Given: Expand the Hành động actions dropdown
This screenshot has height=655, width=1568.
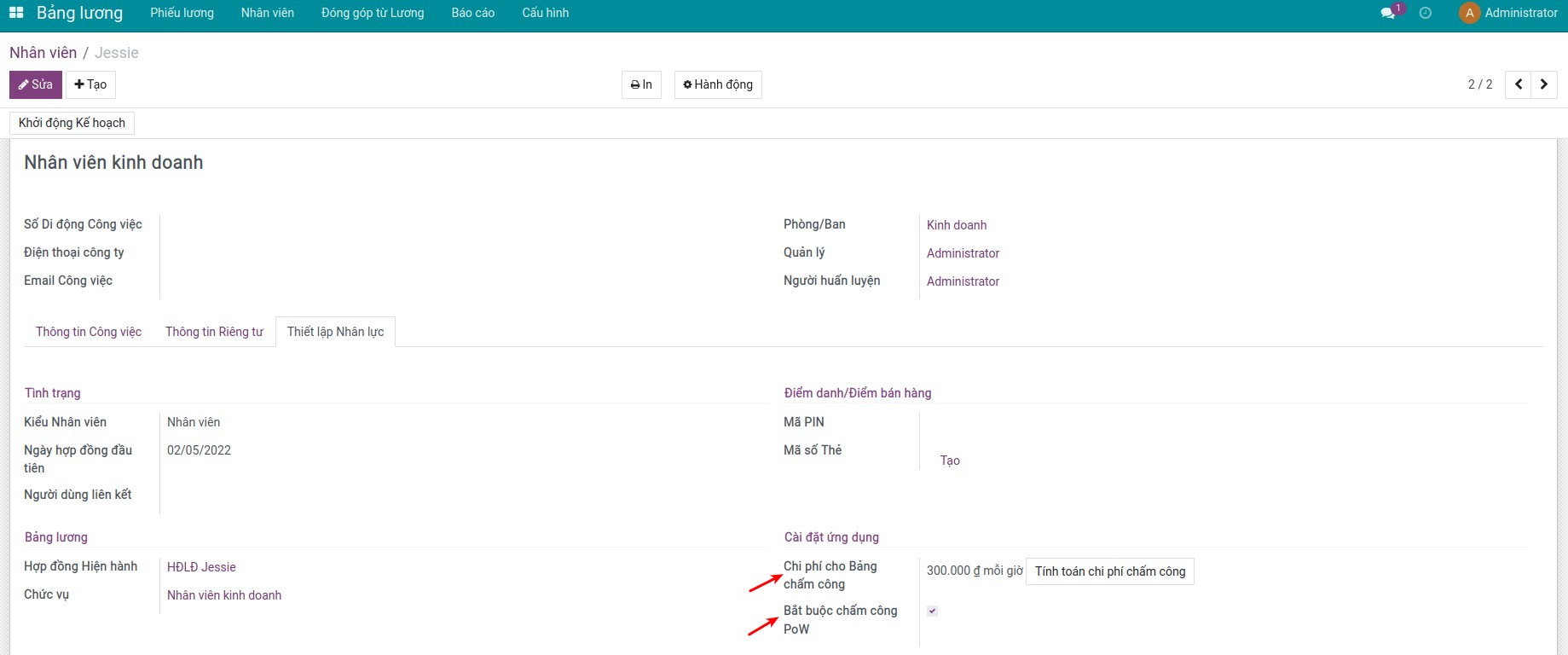Looking at the screenshot, I should pos(718,84).
